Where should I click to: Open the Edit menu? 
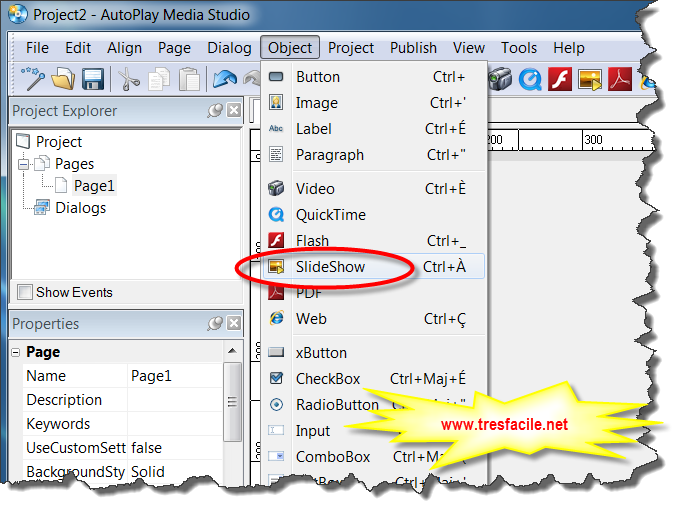[x=78, y=48]
